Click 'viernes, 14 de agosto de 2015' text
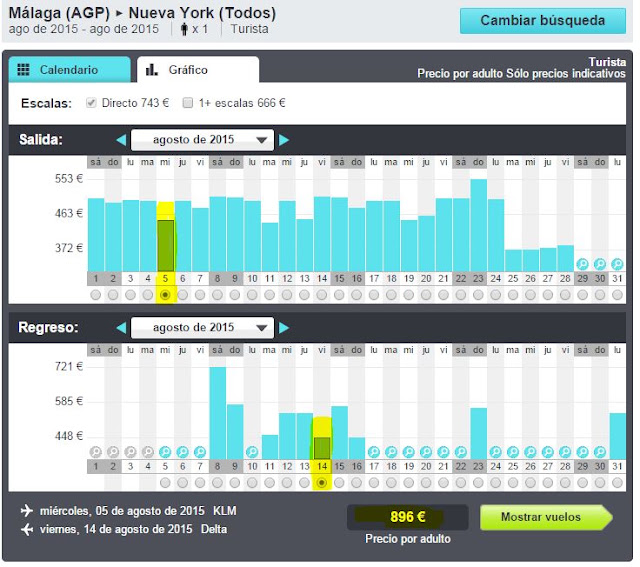The width and height of the screenshot is (640, 567). click(116, 529)
